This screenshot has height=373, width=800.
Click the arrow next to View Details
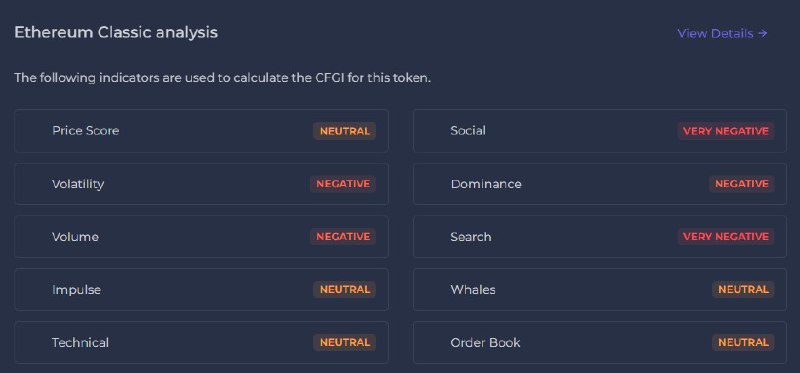(x=762, y=34)
